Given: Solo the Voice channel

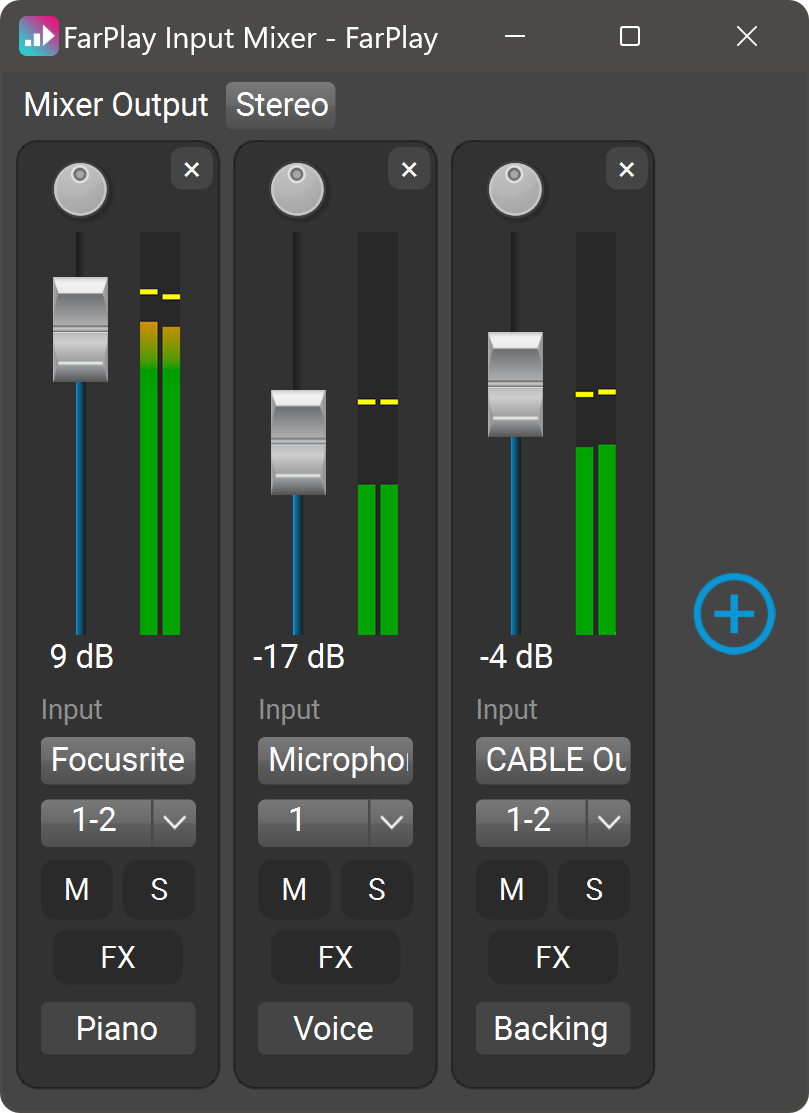Looking at the screenshot, I should click(376, 889).
